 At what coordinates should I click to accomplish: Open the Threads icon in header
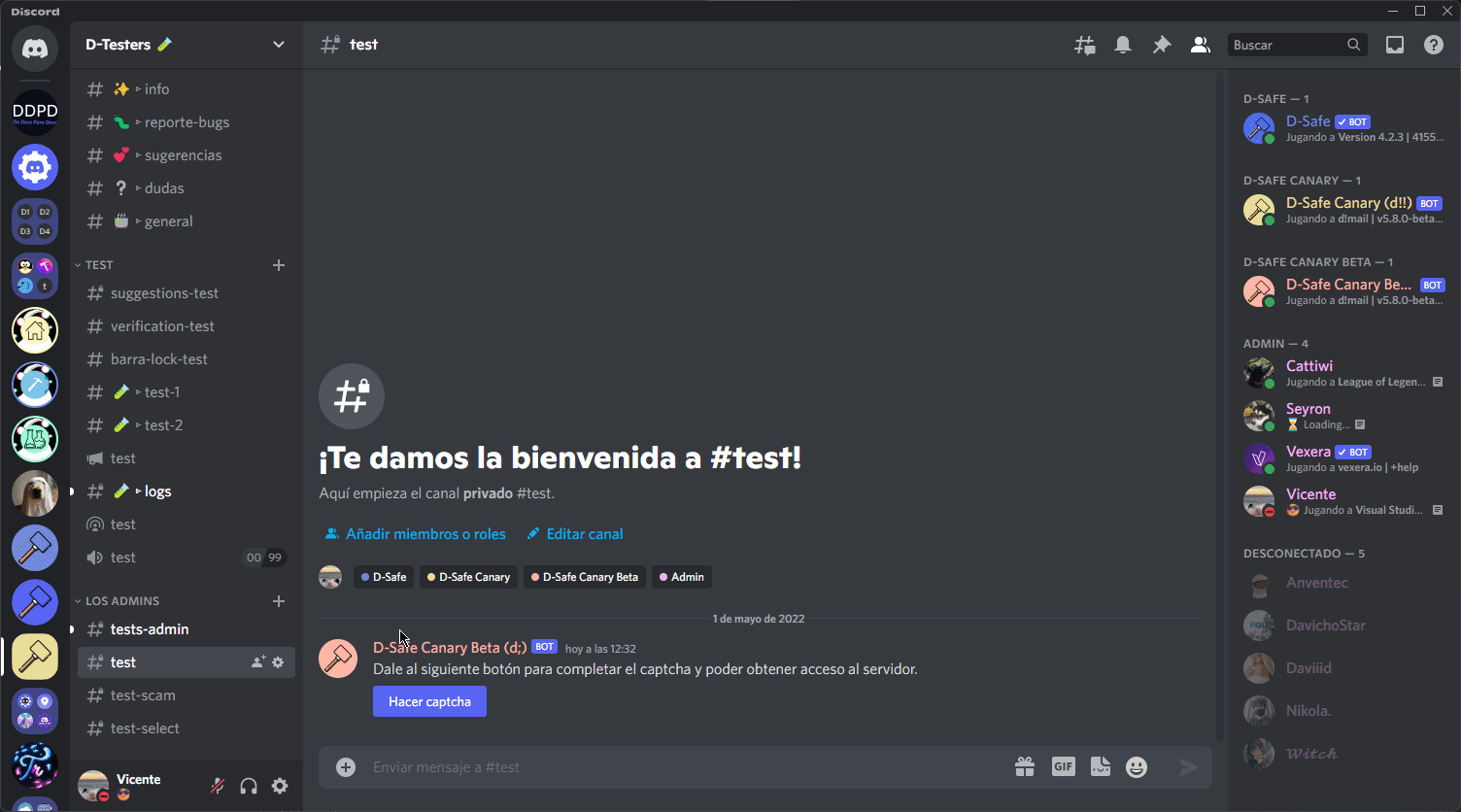(1085, 45)
